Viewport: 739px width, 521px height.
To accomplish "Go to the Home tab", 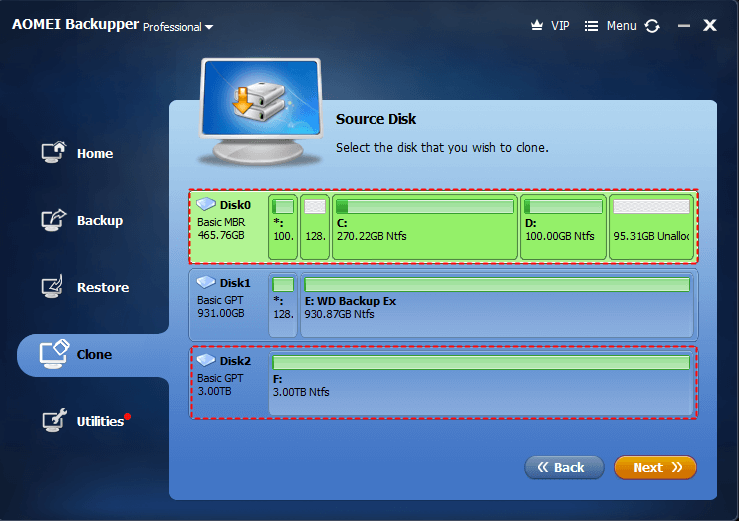I will click(x=95, y=154).
